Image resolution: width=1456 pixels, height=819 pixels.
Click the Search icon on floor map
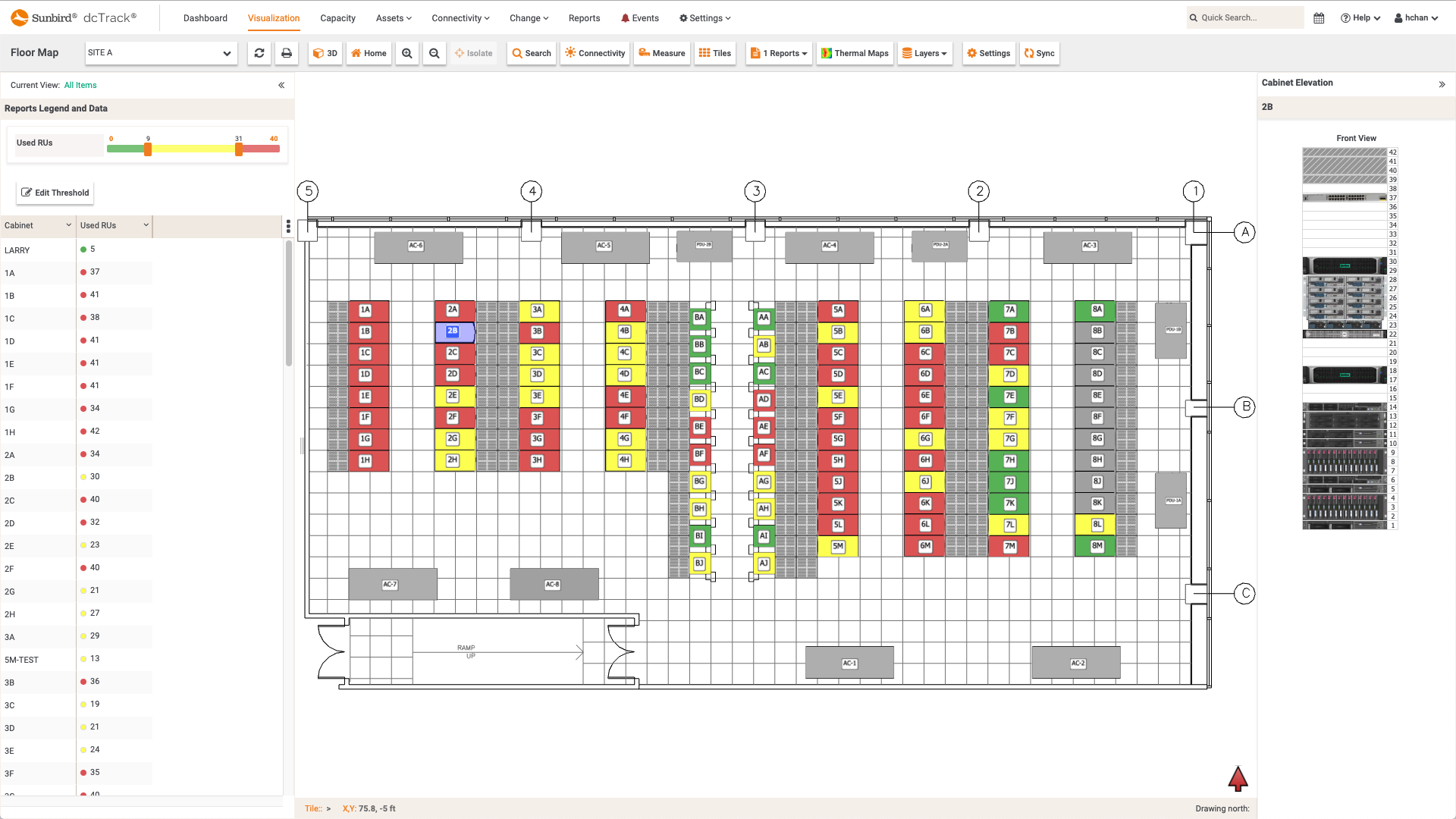[x=531, y=53]
